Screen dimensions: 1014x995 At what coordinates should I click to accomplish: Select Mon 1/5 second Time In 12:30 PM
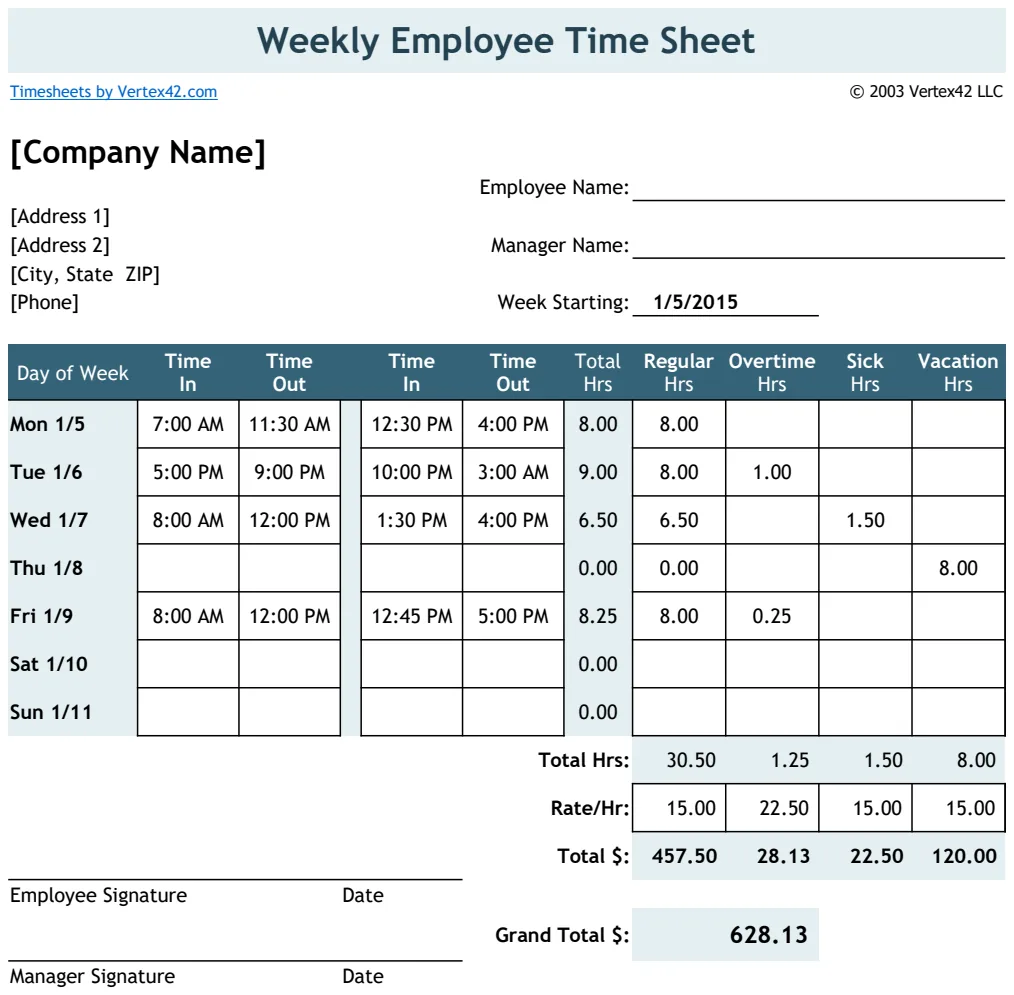(x=412, y=424)
